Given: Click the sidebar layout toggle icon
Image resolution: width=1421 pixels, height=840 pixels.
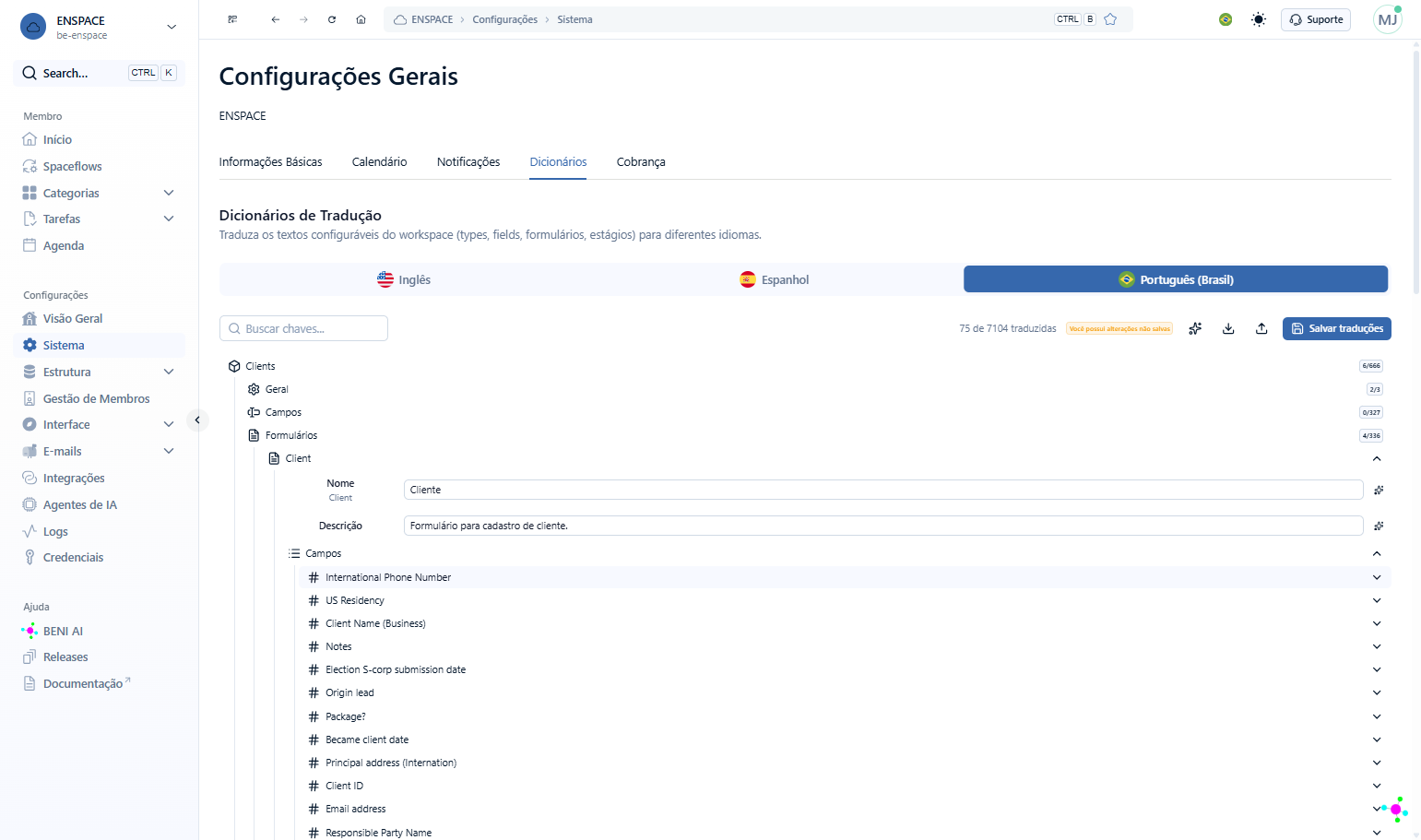Looking at the screenshot, I should 232,19.
